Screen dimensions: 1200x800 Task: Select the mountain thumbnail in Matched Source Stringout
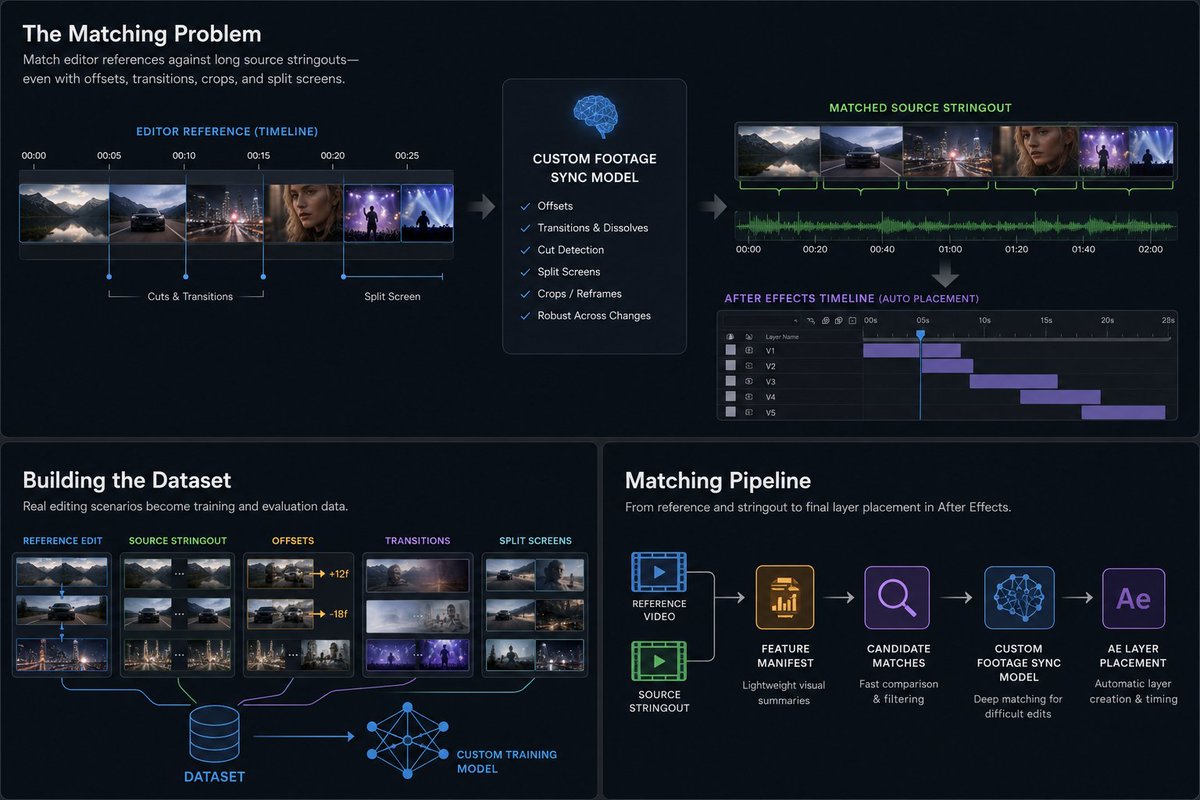coord(778,150)
